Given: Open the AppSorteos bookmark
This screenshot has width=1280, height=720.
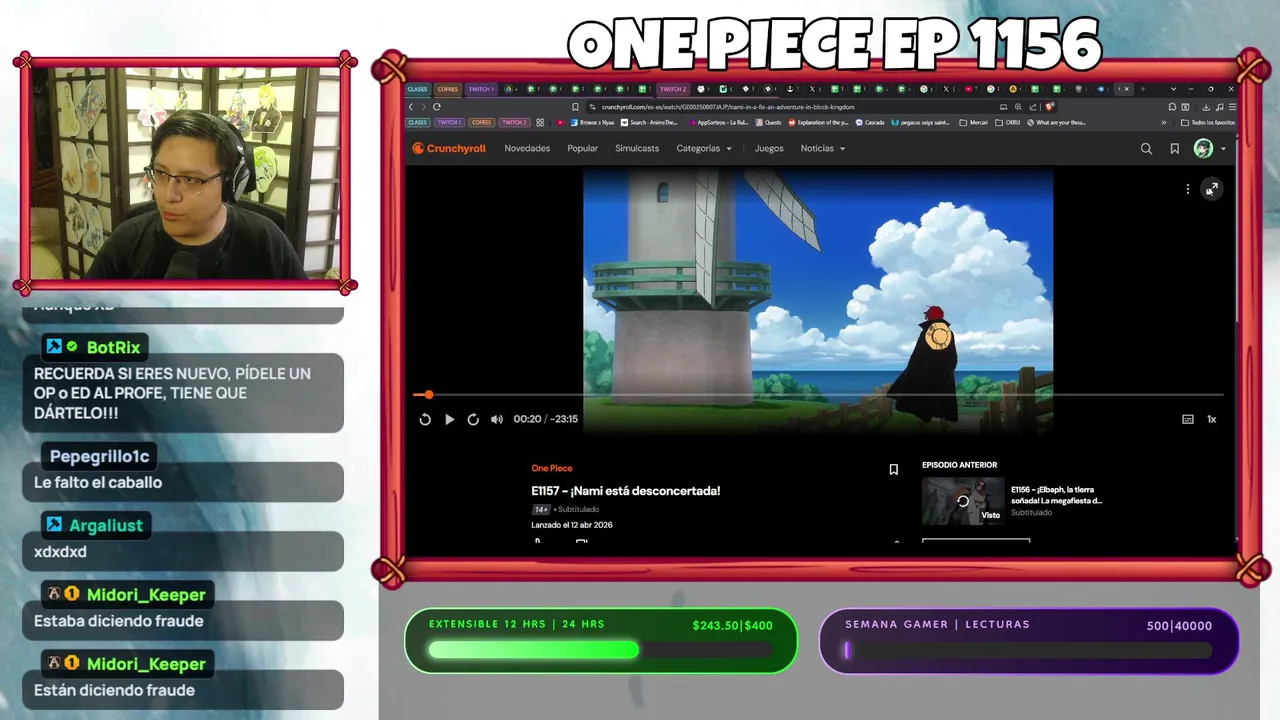Looking at the screenshot, I should pyautogui.click(x=719, y=122).
